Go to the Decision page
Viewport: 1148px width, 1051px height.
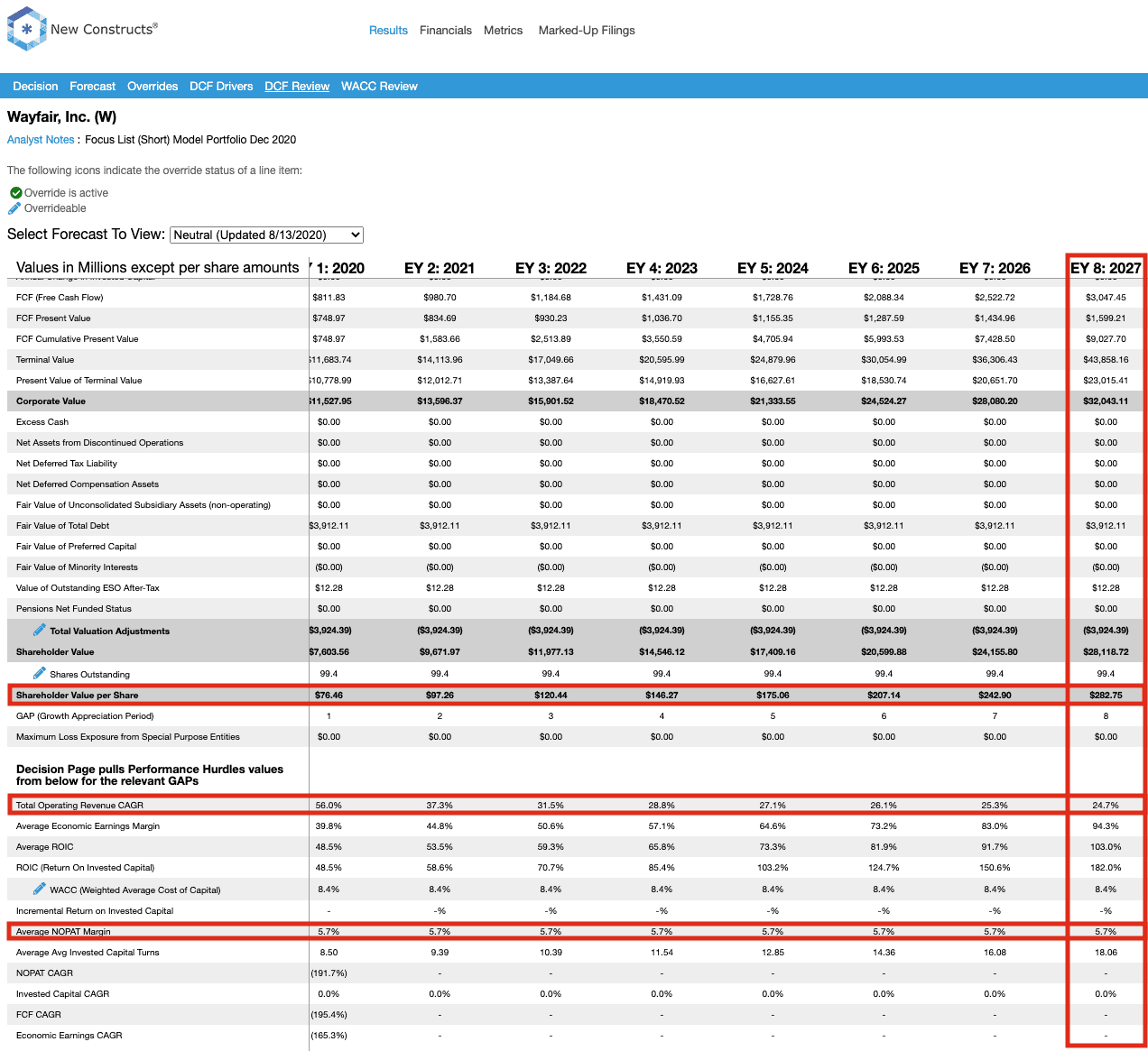[x=35, y=87]
